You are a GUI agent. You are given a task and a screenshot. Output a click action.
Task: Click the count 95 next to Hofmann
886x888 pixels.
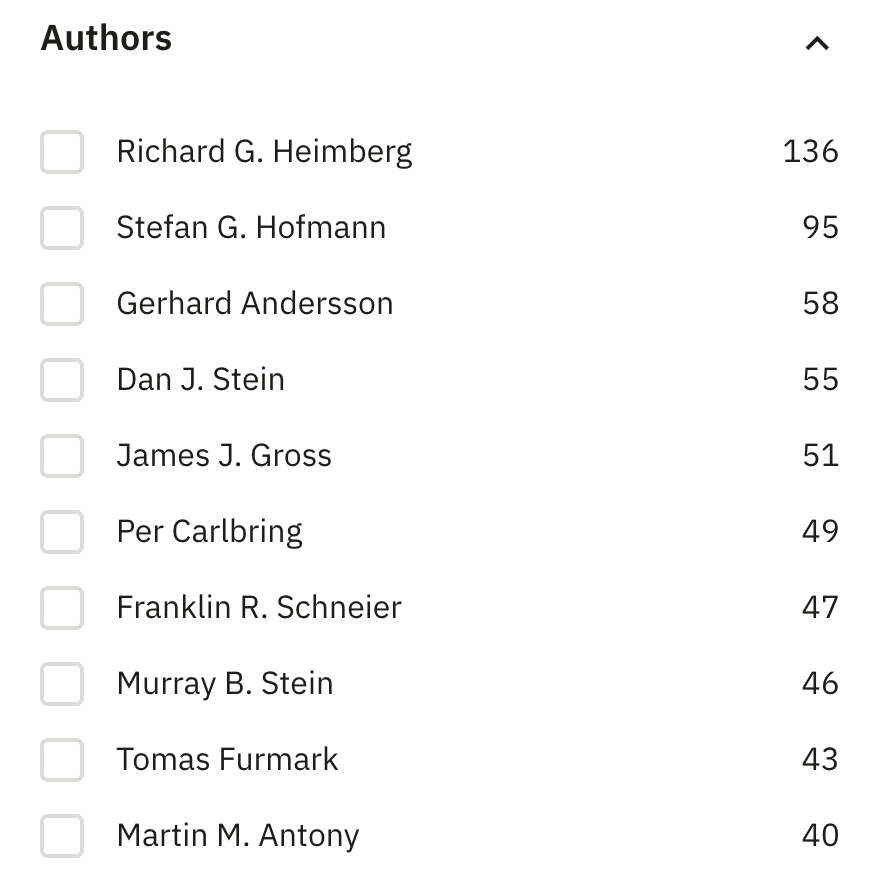point(822,228)
